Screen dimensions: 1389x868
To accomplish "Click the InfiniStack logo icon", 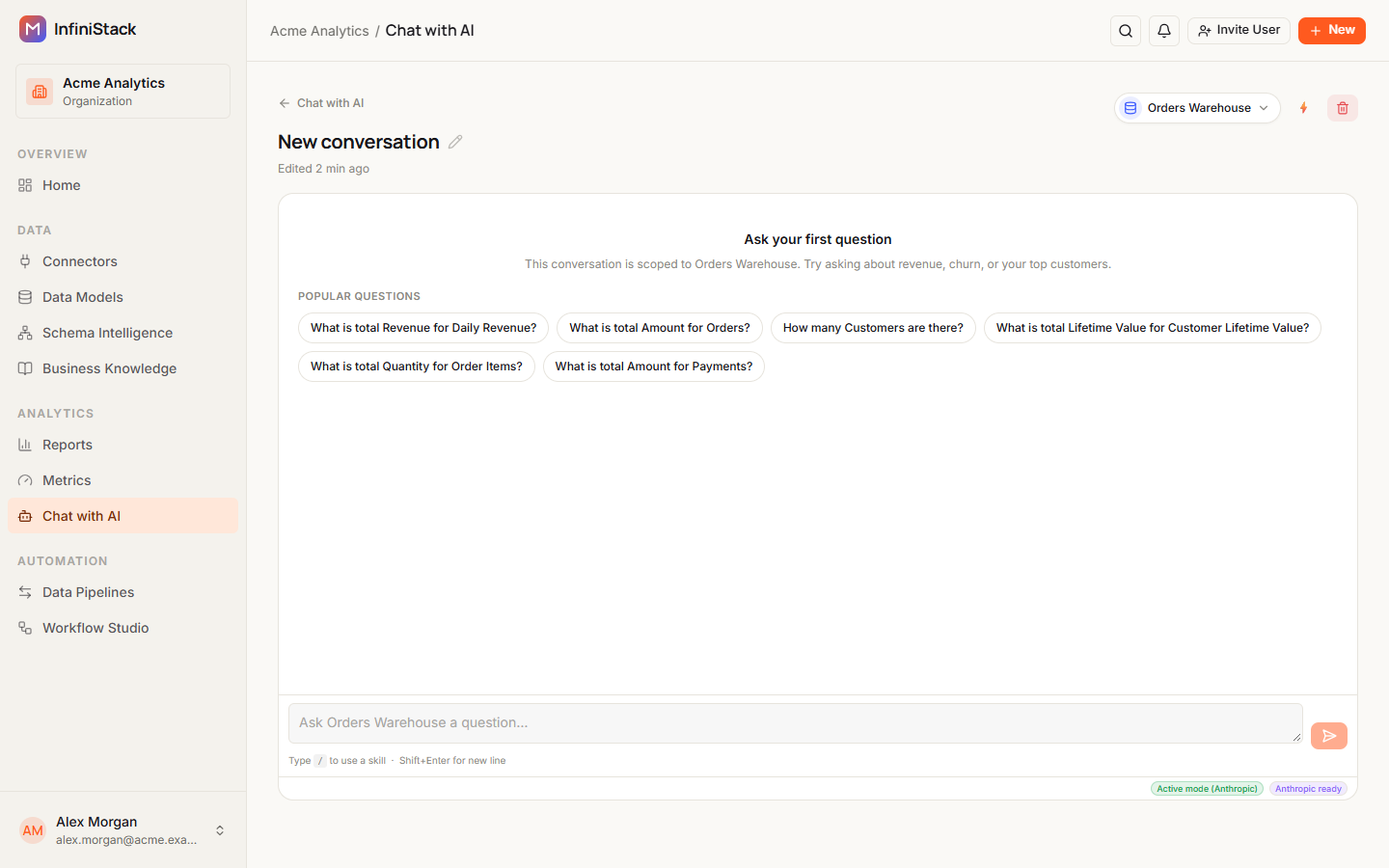I will 33,29.
